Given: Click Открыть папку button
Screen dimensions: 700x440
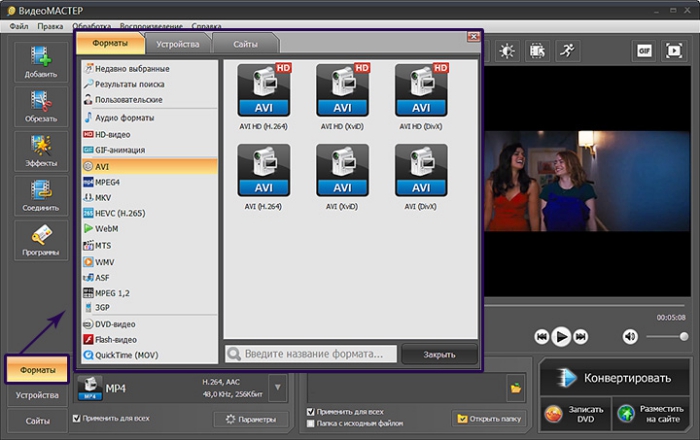Looking at the screenshot, I should tap(489, 419).
